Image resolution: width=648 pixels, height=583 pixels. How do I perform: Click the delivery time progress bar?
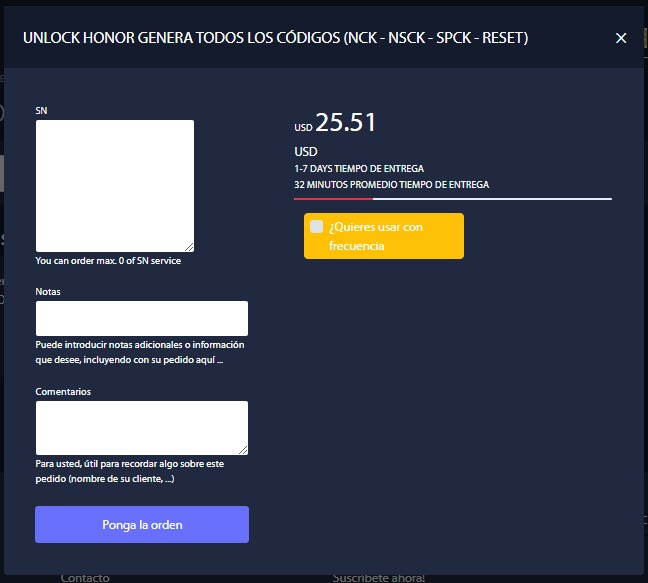click(x=453, y=199)
